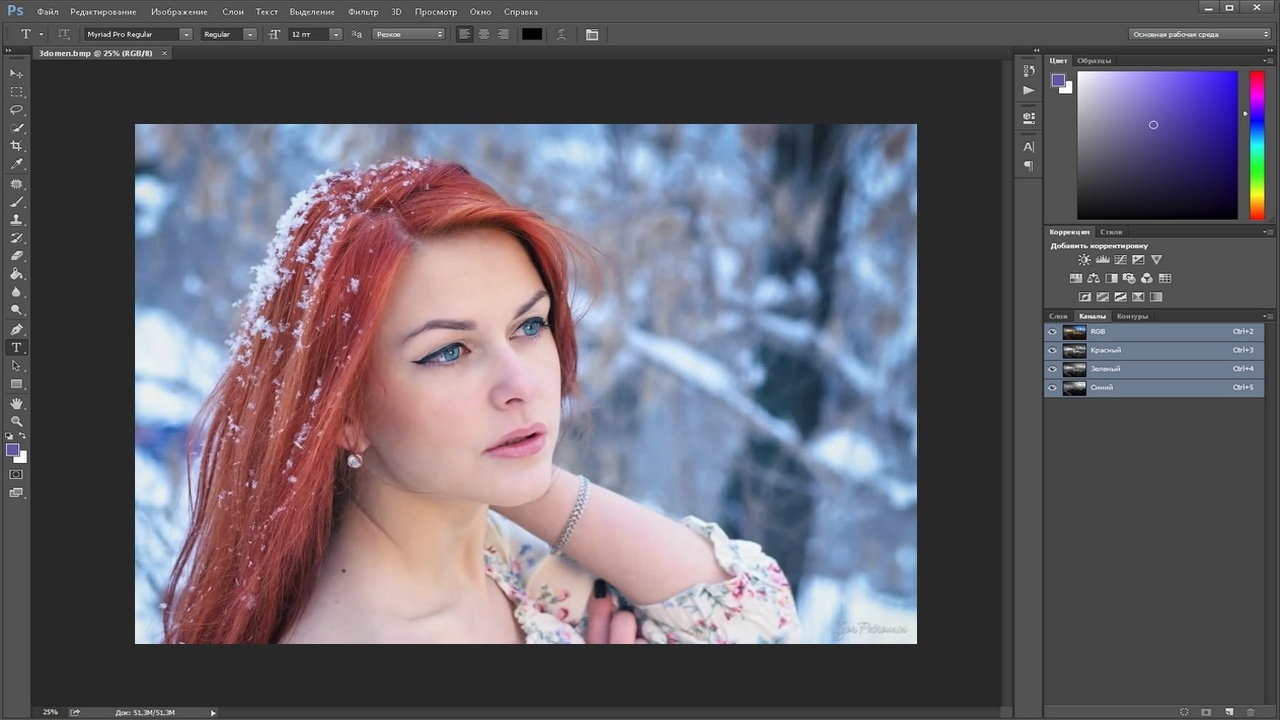This screenshot has width=1280, height=720.
Task: Click the 25% zoom field in status bar
Action: pos(50,712)
